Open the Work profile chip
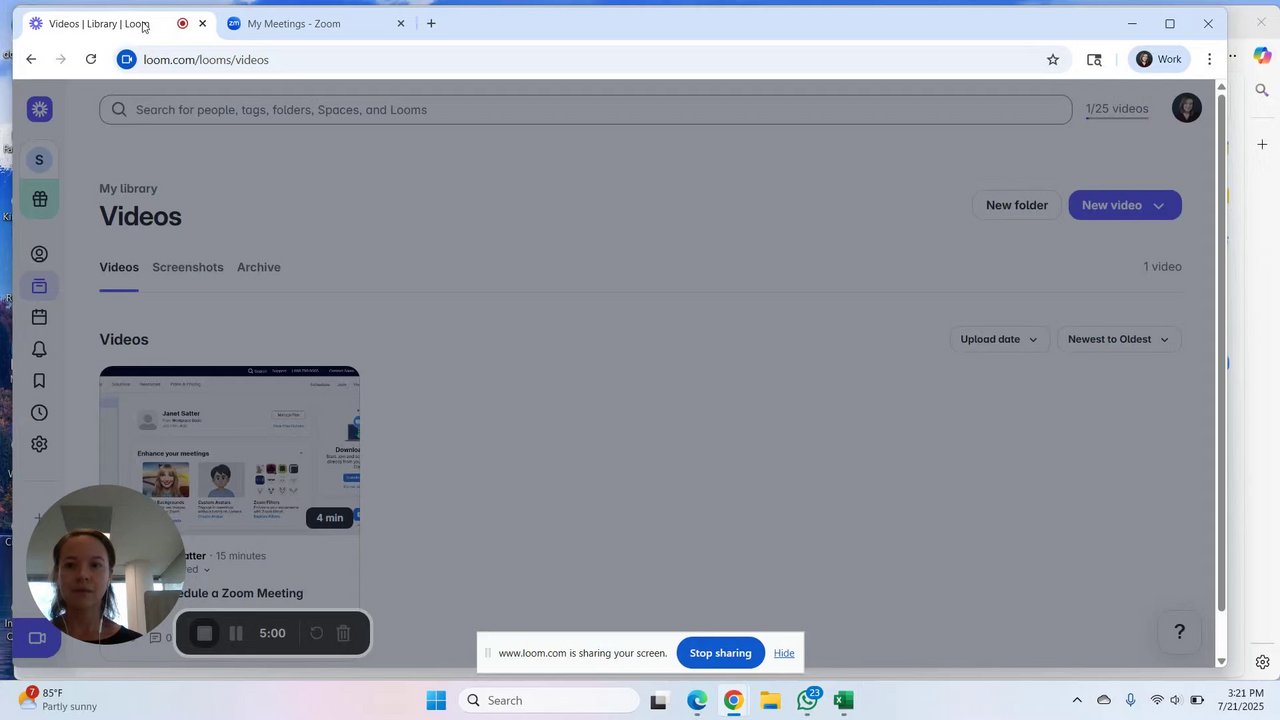The width and height of the screenshot is (1280, 720). click(x=1159, y=60)
